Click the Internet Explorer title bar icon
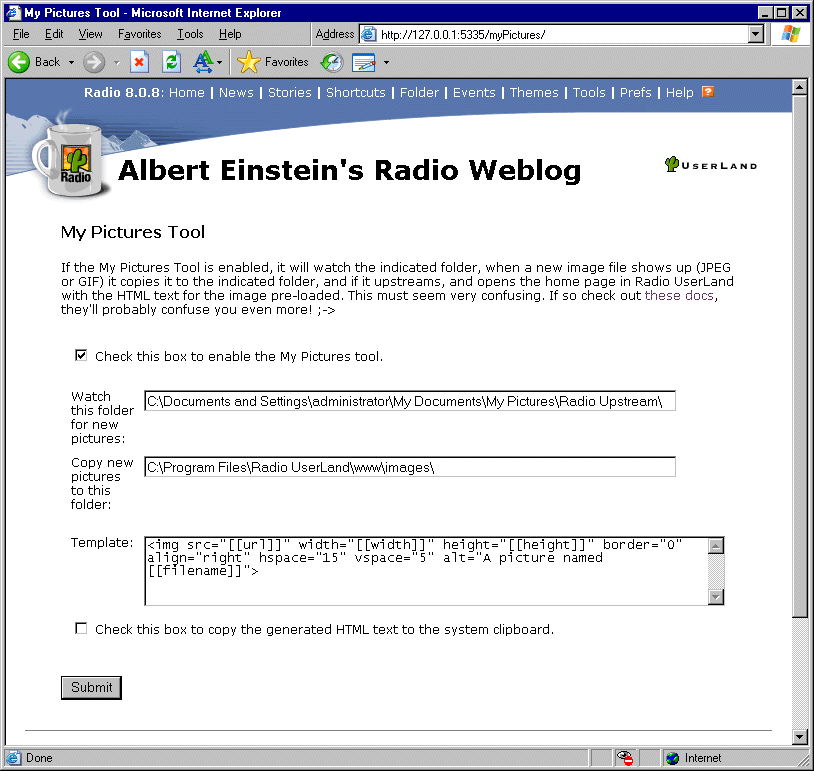Screen dimensions: 814x771 coord(13,12)
